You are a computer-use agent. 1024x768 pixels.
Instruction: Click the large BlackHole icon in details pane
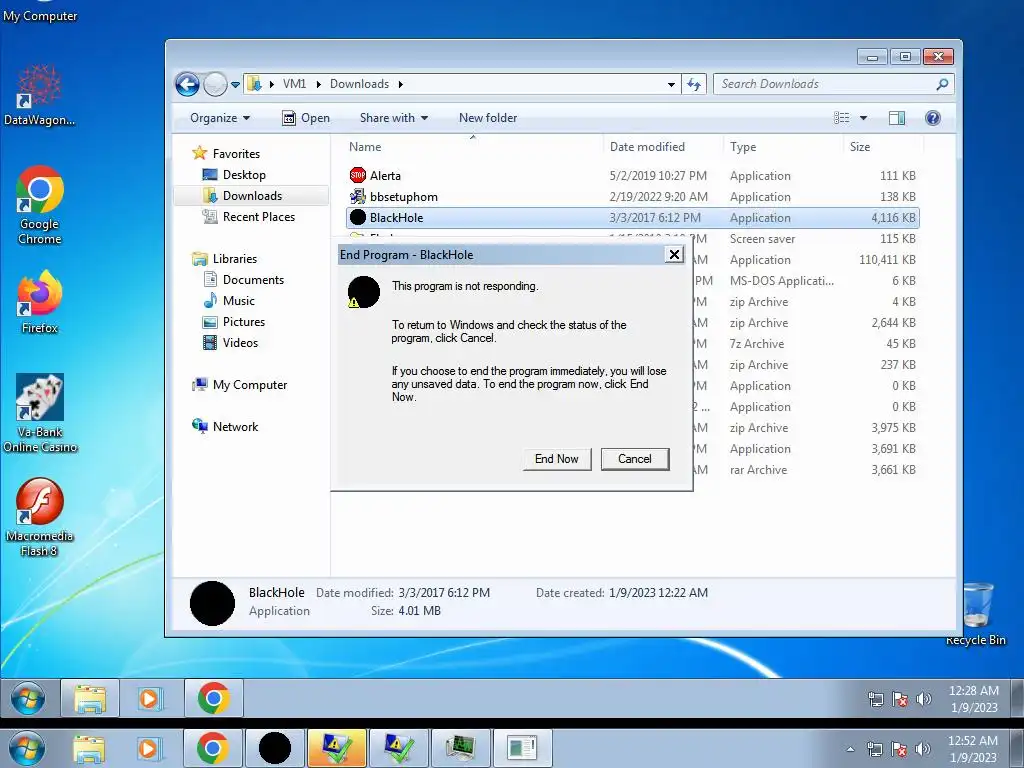point(212,603)
